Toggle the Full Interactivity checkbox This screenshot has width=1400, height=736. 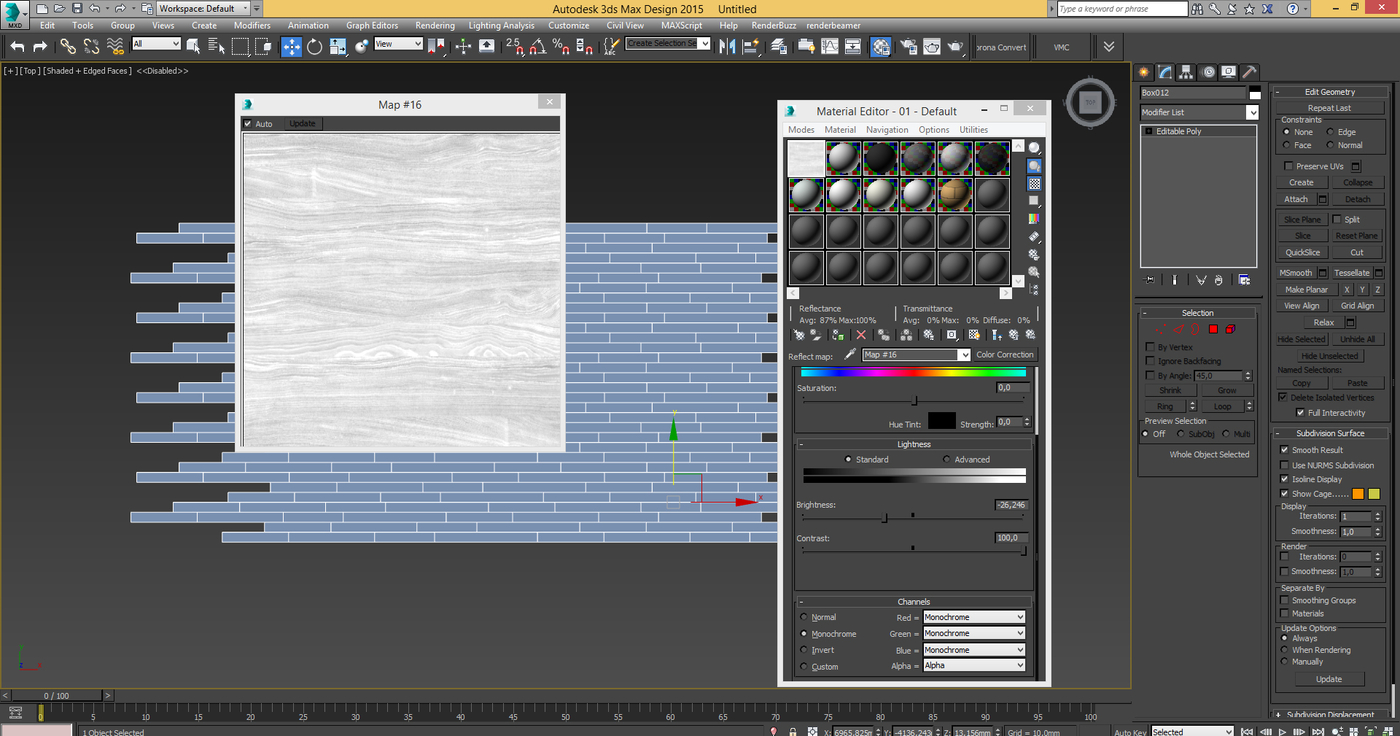pyautogui.click(x=1300, y=412)
